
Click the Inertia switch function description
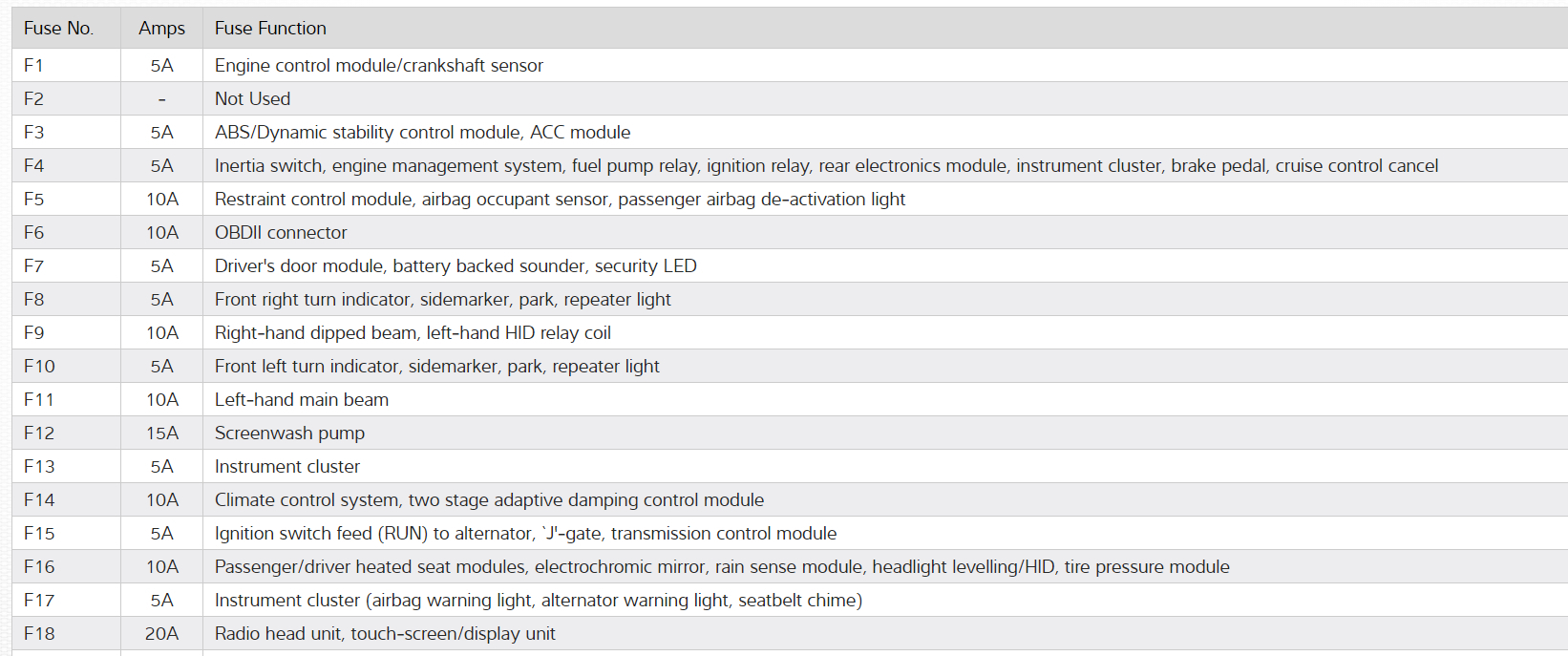[x=825, y=166]
